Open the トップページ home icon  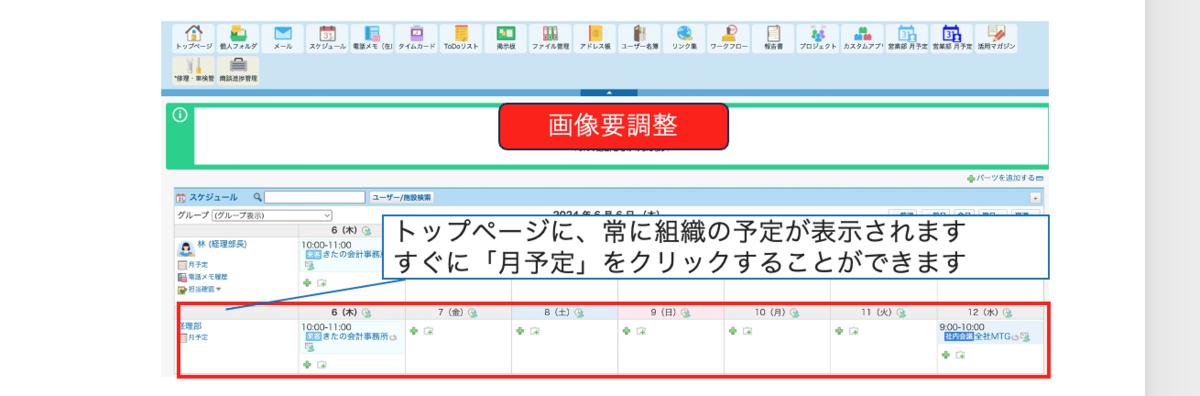[x=194, y=38]
